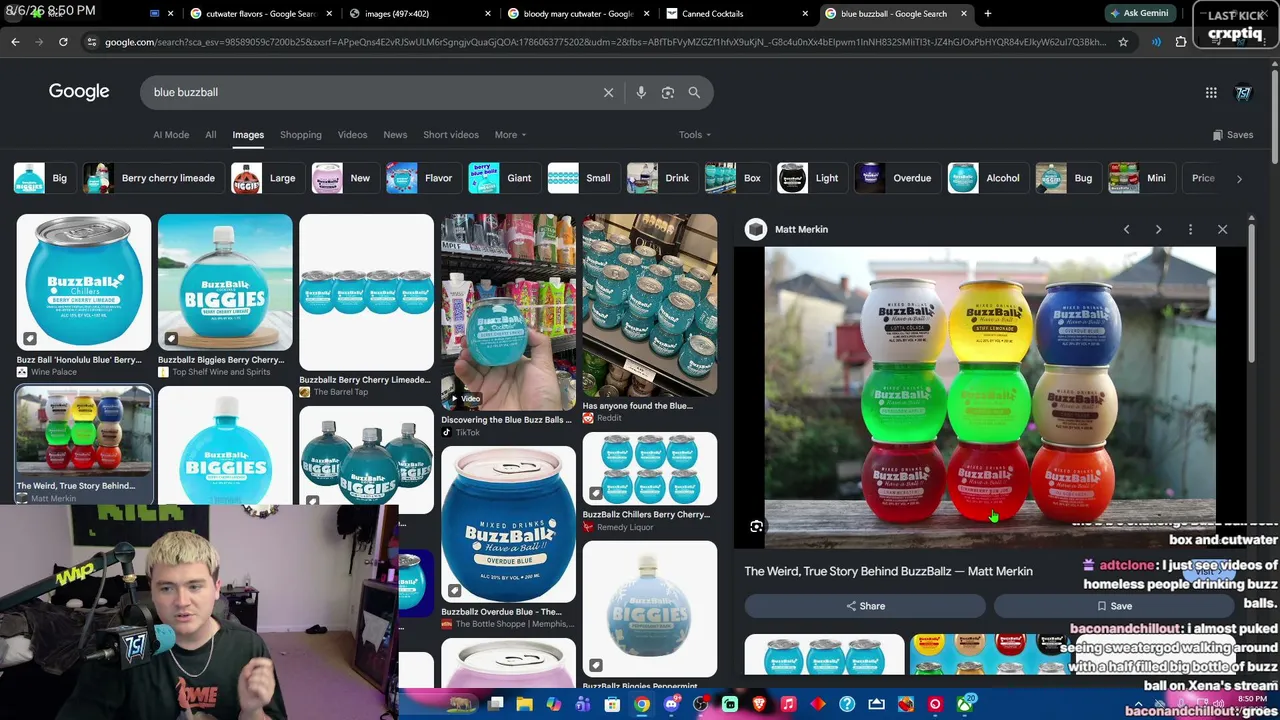Screen dimensions: 1280x720
Task: Open the TikTok Discovering Blue Buzz Balls video
Action: (508, 312)
